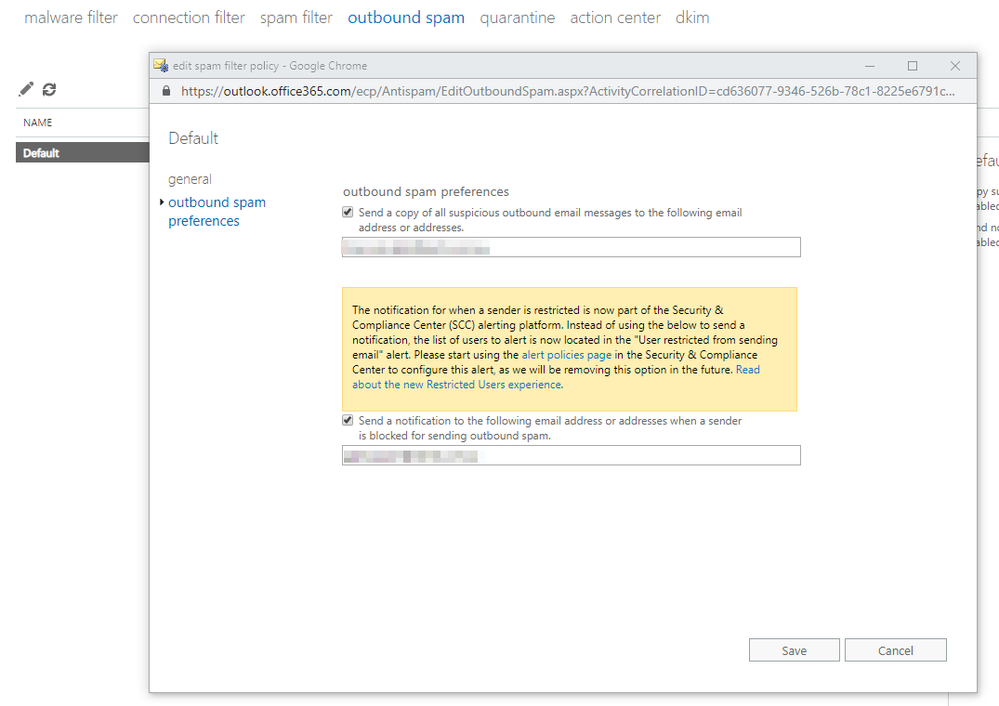Open the dkim tab
Viewport: 999px width, 706px height.
693,18
